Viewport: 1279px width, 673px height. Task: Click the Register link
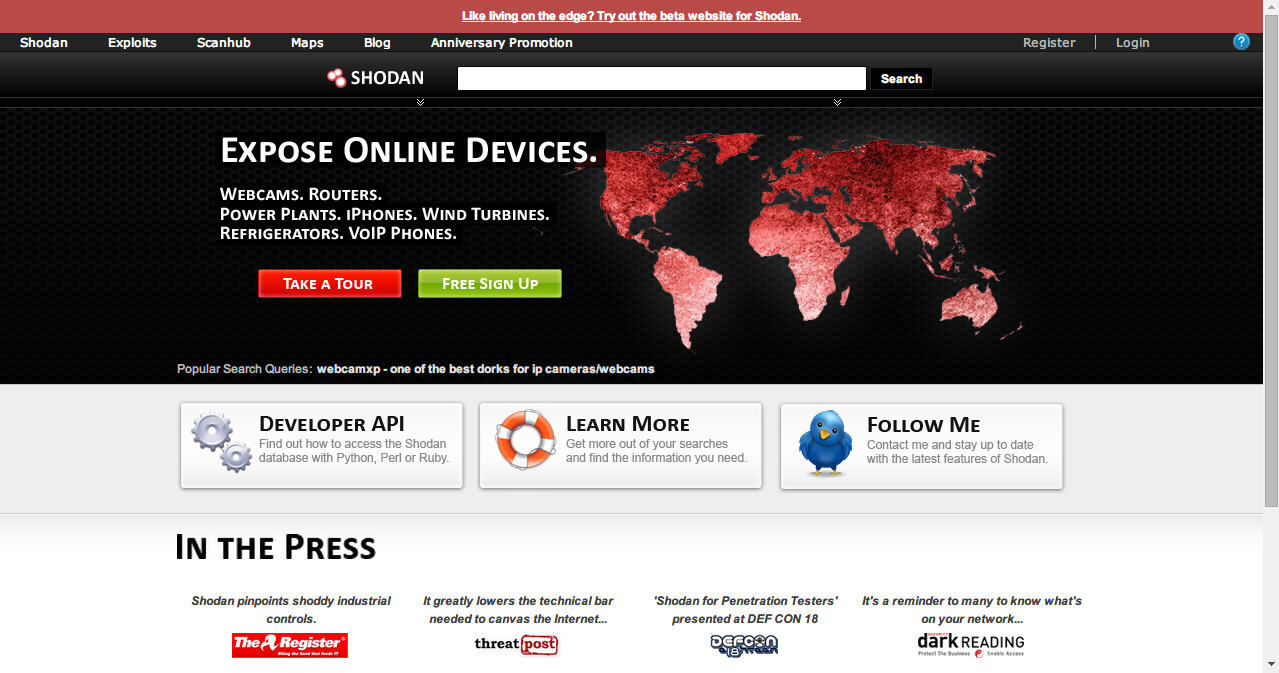(1049, 43)
